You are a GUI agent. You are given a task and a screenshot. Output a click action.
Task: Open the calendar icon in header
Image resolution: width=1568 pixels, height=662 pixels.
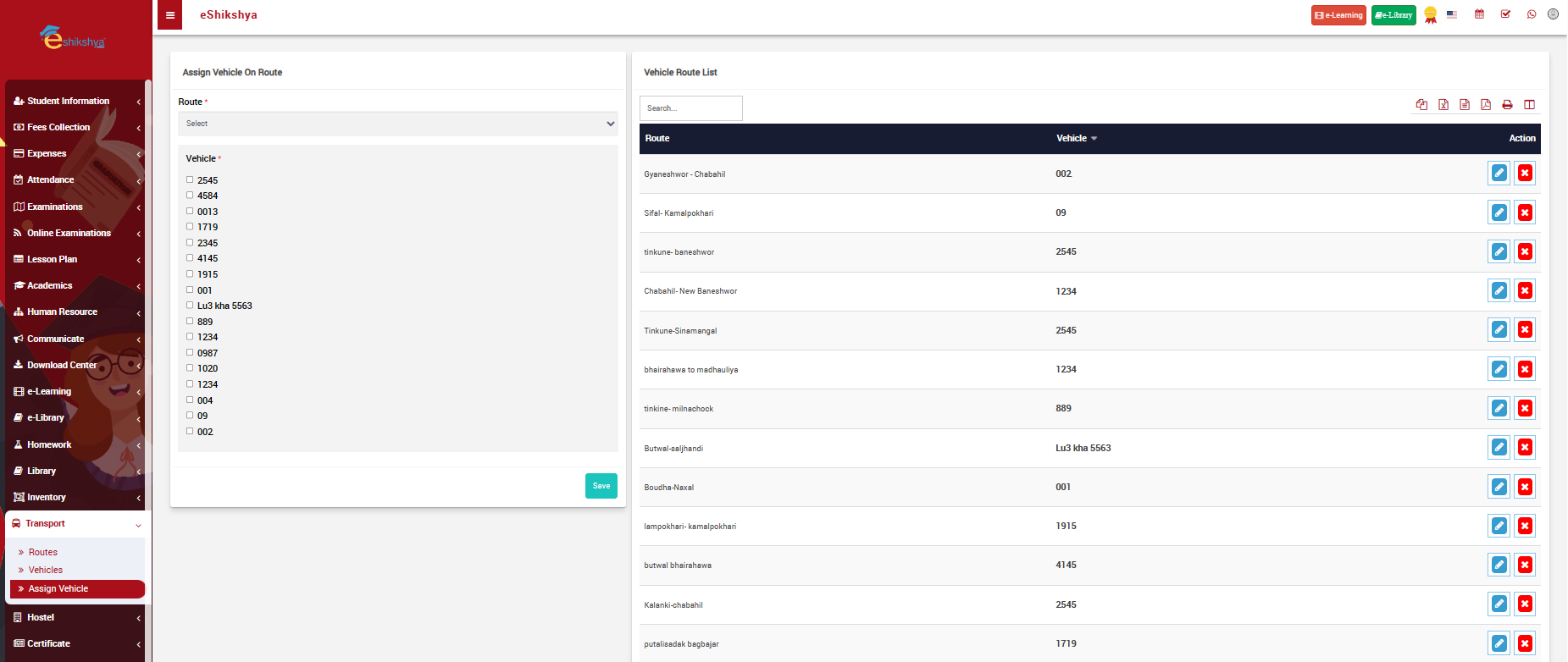click(1479, 14)
